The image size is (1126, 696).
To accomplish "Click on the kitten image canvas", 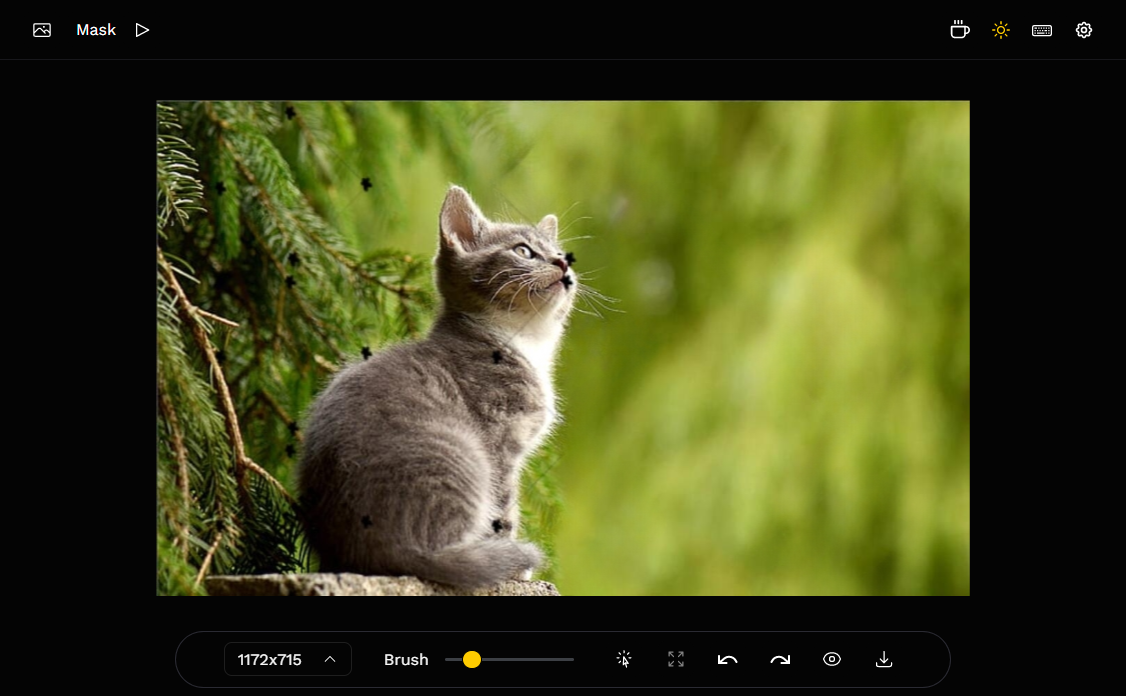I will [x=563, y=348].
